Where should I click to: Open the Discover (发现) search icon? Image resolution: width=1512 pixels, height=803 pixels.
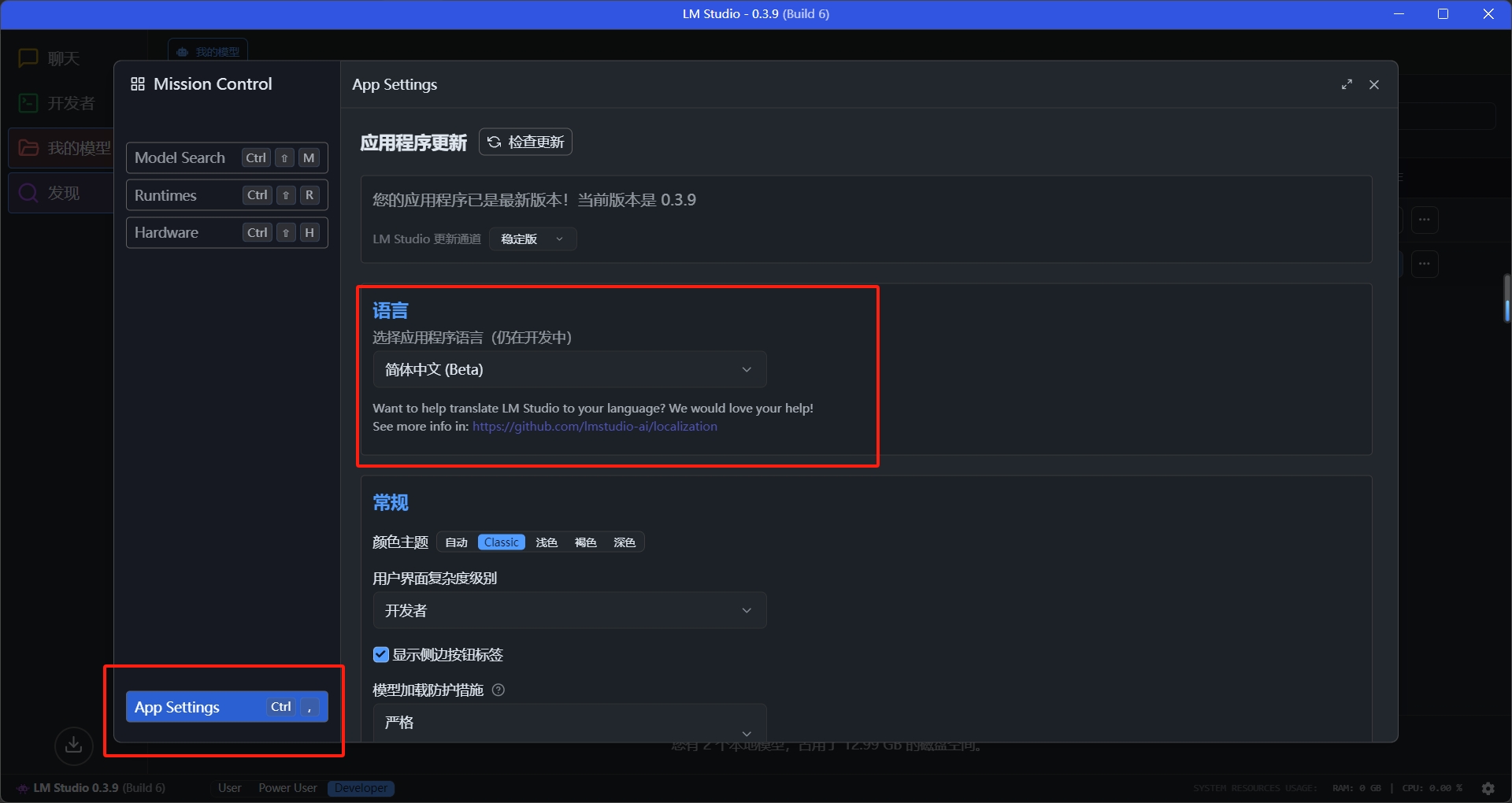pos(28,193)
